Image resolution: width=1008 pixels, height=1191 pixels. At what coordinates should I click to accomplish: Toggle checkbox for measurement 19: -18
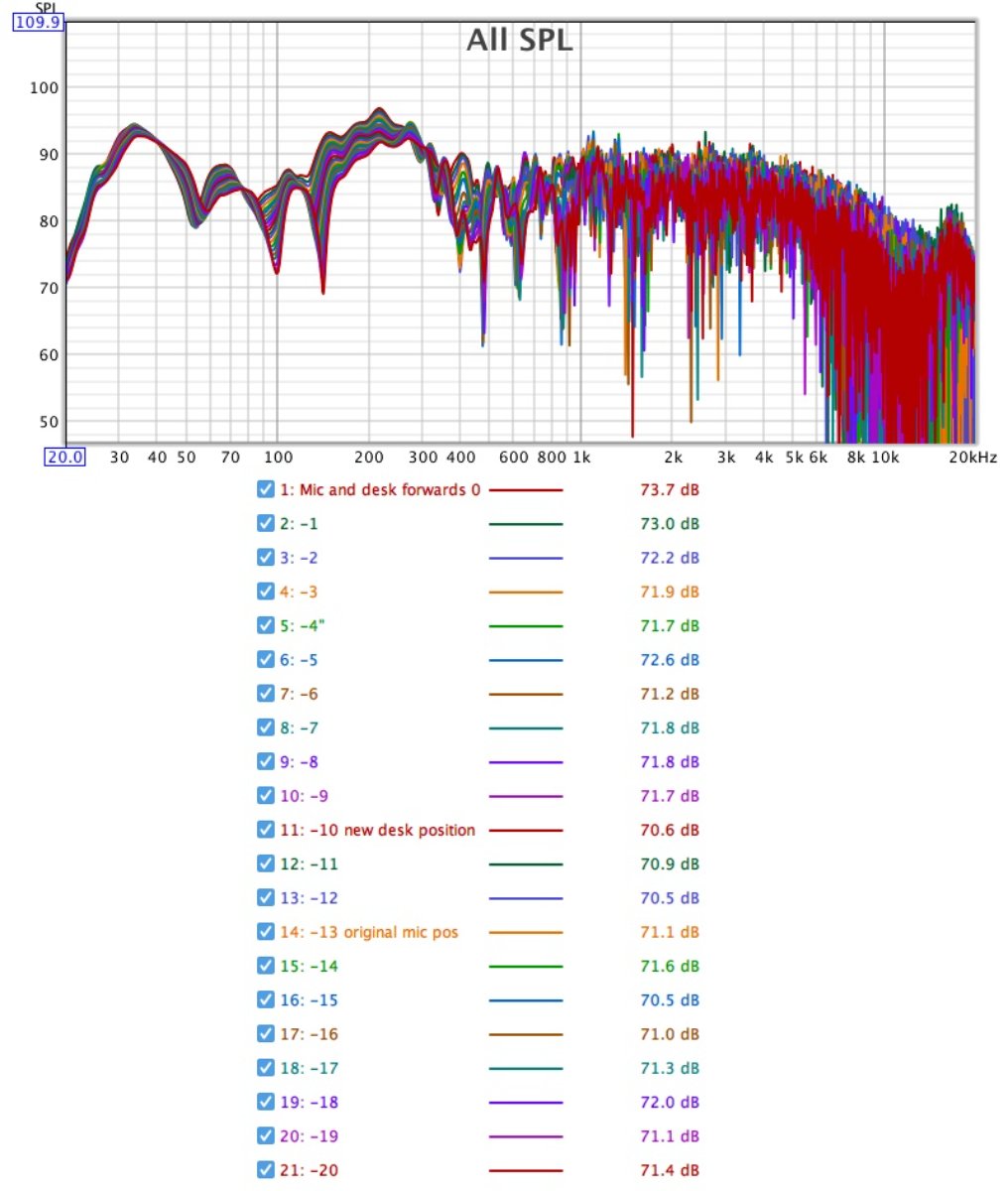(x=265, y=1102)
